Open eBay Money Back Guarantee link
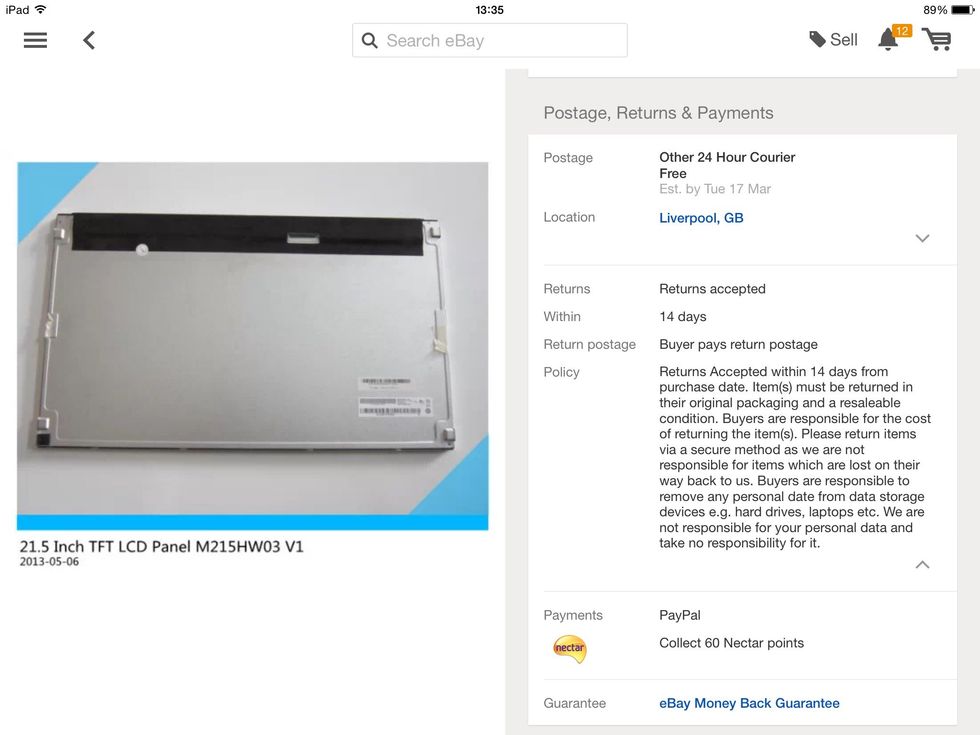 (x=749, y=703)
